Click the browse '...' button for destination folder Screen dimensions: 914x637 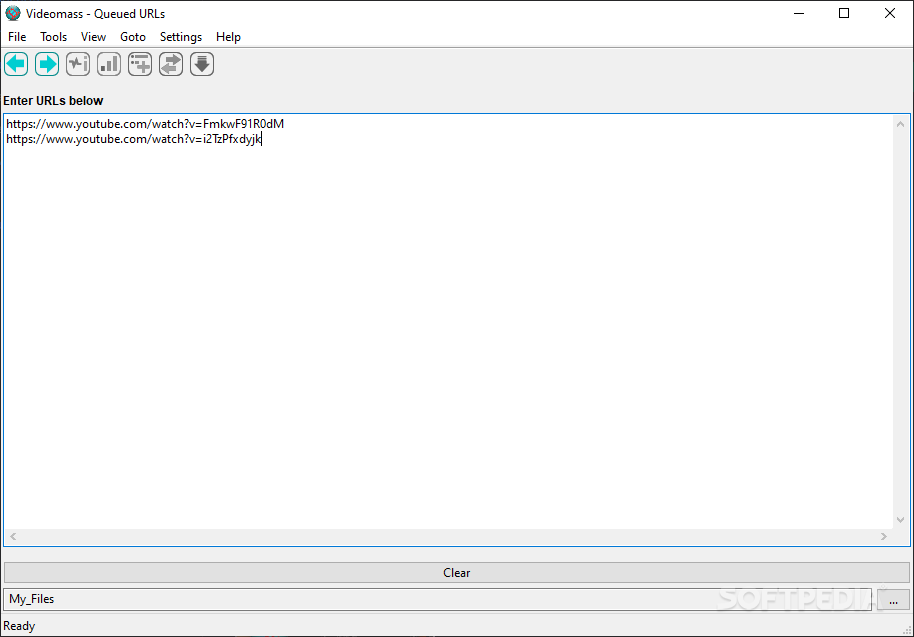[893, 600]
